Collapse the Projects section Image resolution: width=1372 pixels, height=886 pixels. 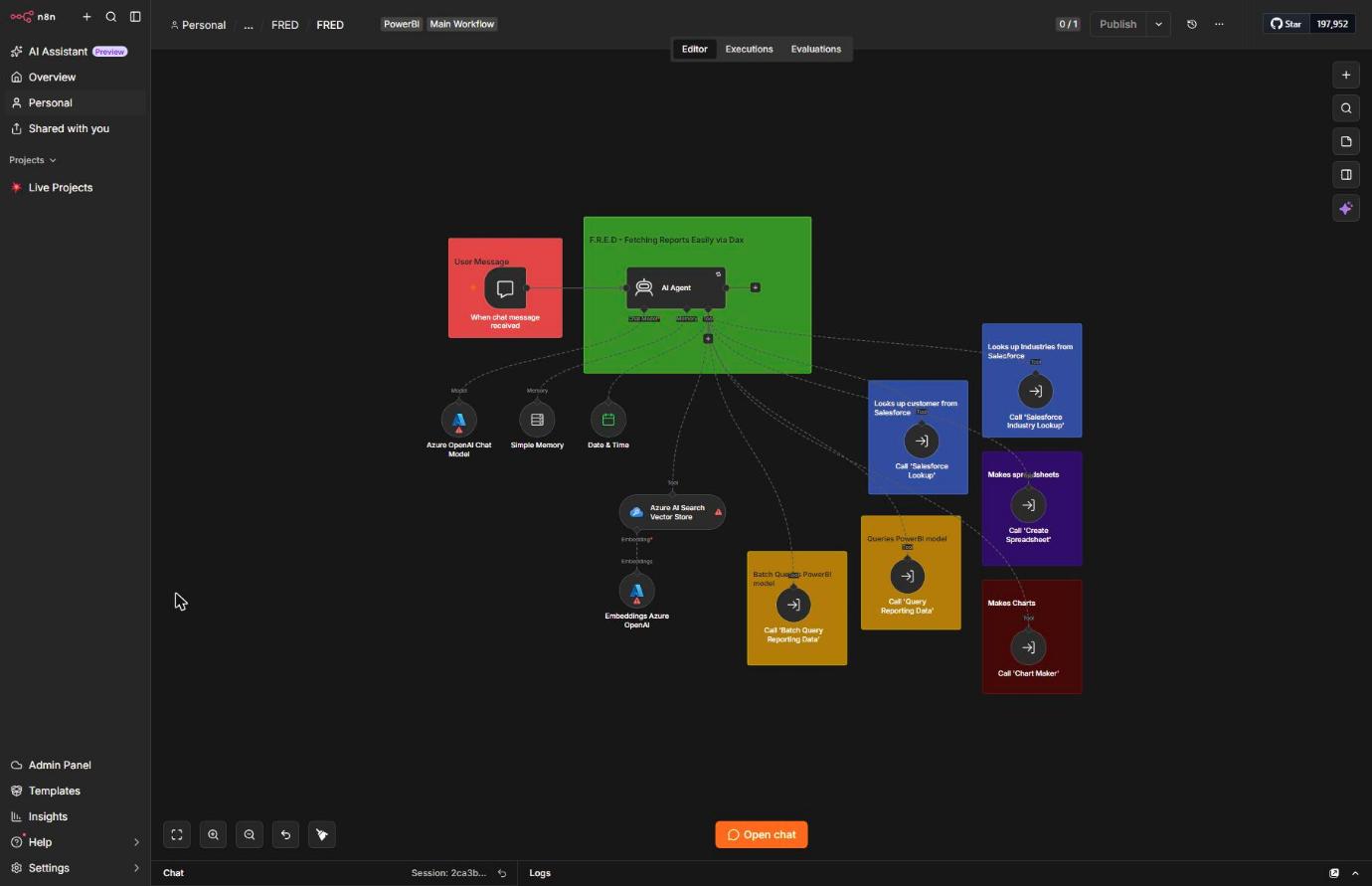[x=33, y=160]
